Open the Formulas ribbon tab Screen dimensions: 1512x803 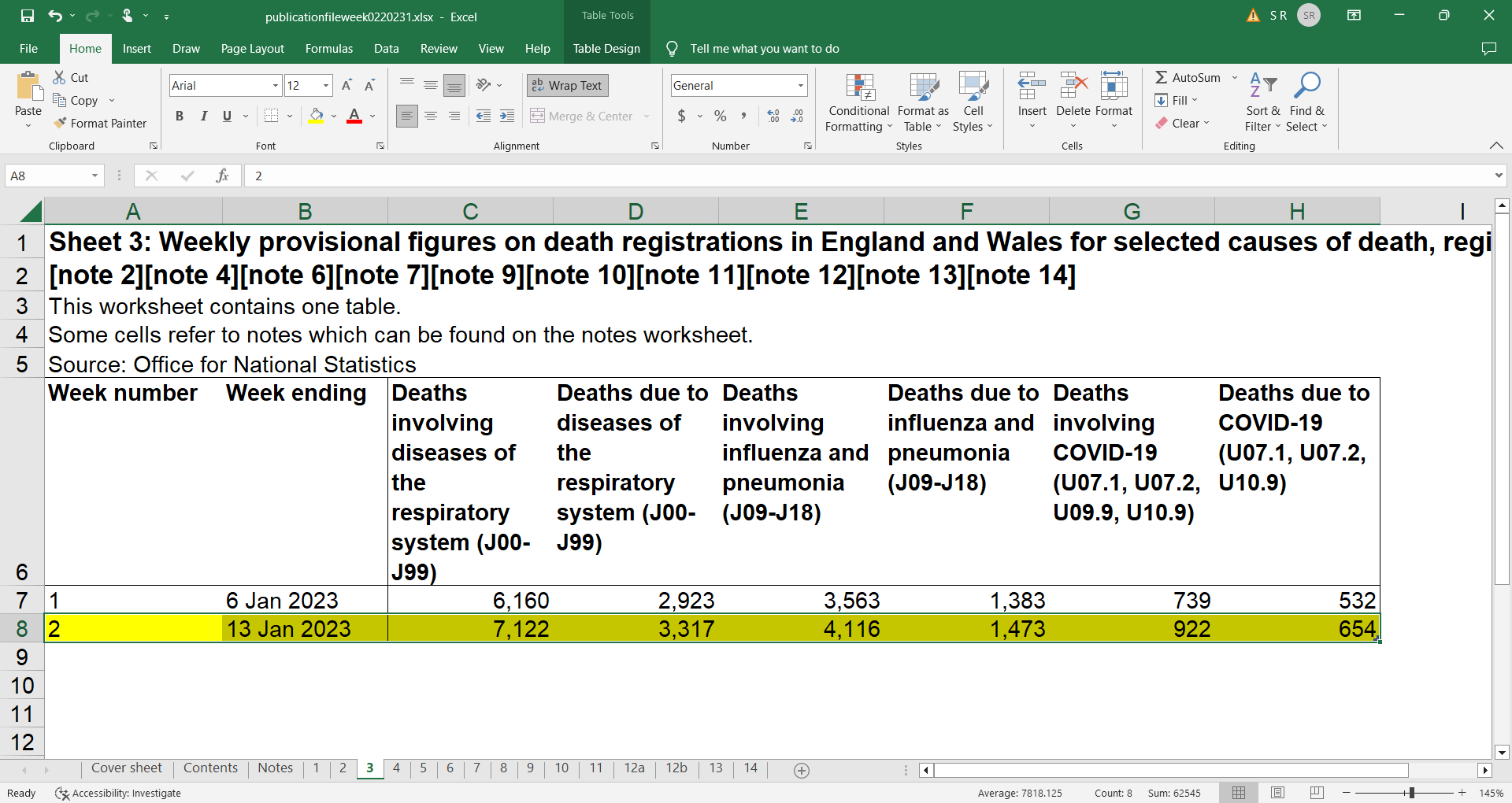(x=328, y=49)
